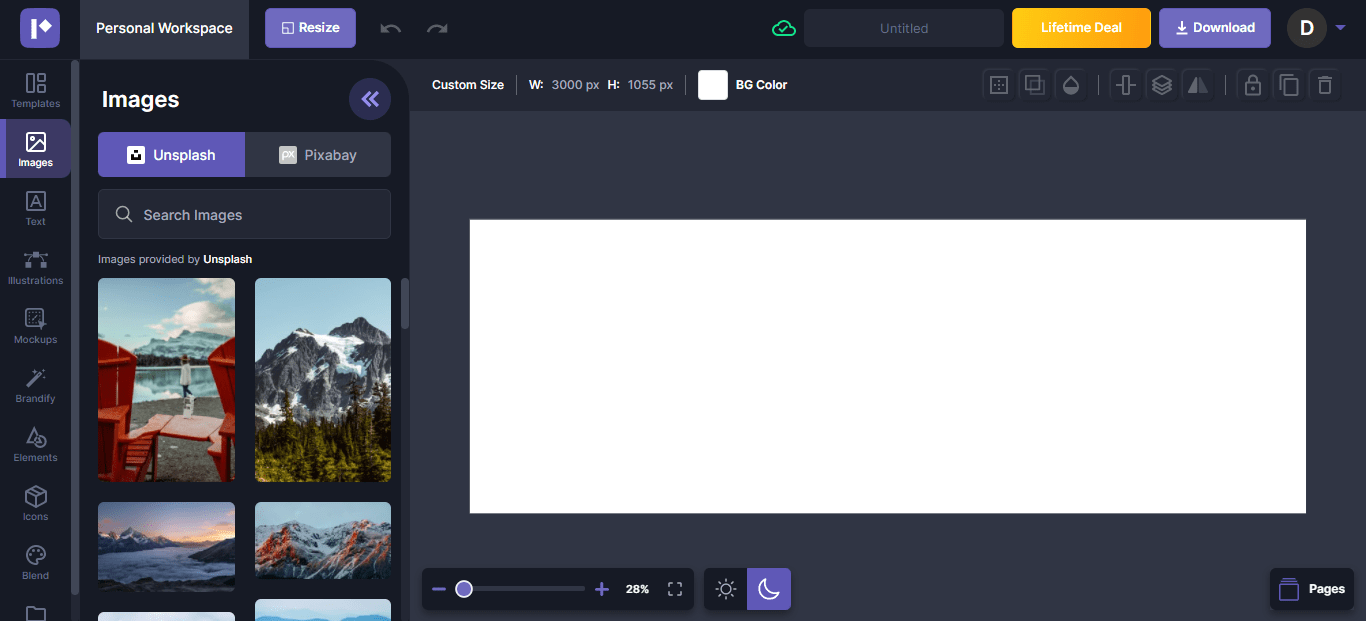Image resolution: width=1366 pixels, height=621 pixels.
Task: Switch to light mode sun toggle
Action: (726, 589)
